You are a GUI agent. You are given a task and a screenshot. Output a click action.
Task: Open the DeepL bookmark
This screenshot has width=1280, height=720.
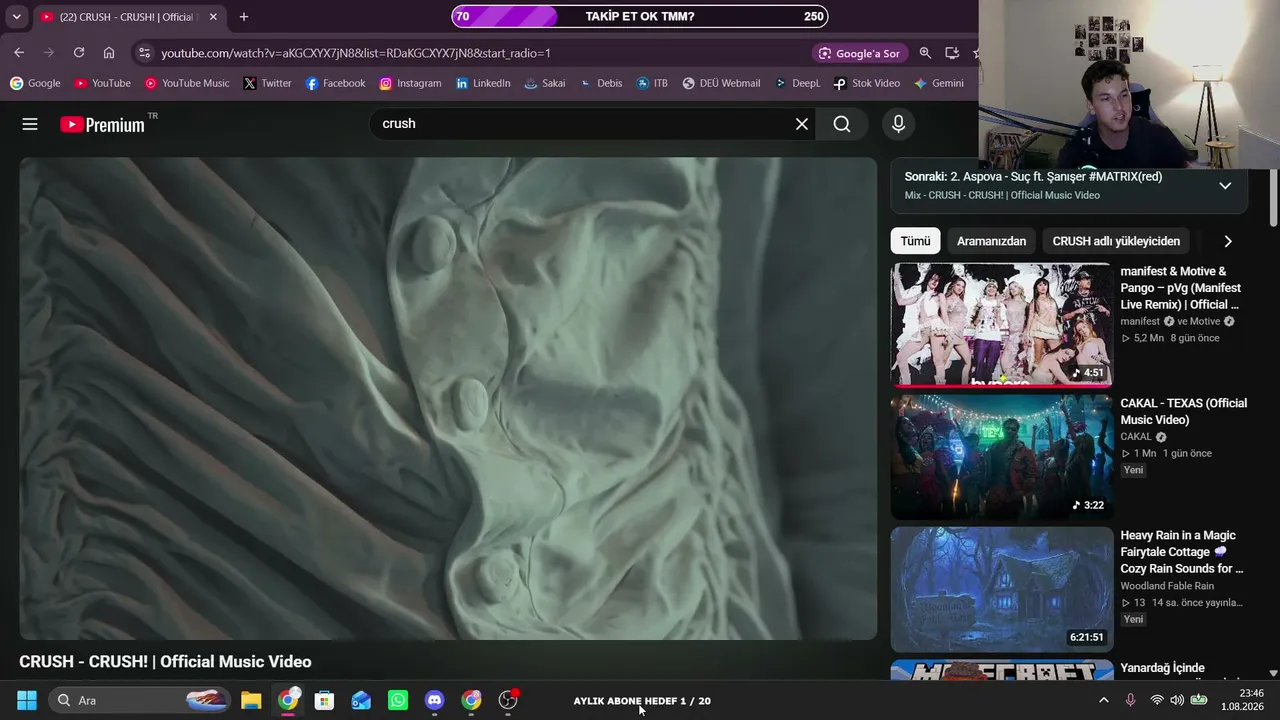coord(797,83)
